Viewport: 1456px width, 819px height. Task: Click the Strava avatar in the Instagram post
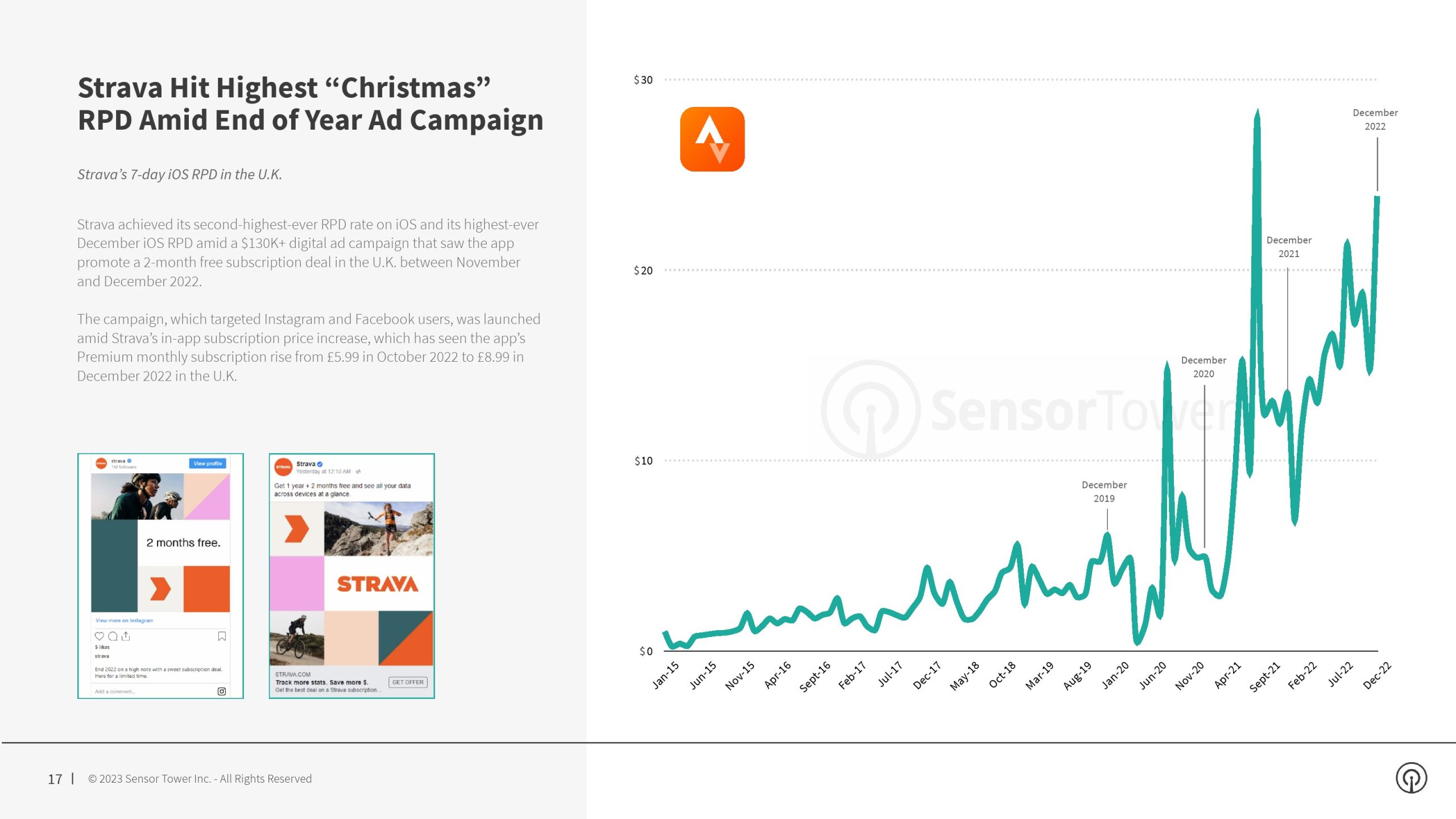tap(101, 464)
